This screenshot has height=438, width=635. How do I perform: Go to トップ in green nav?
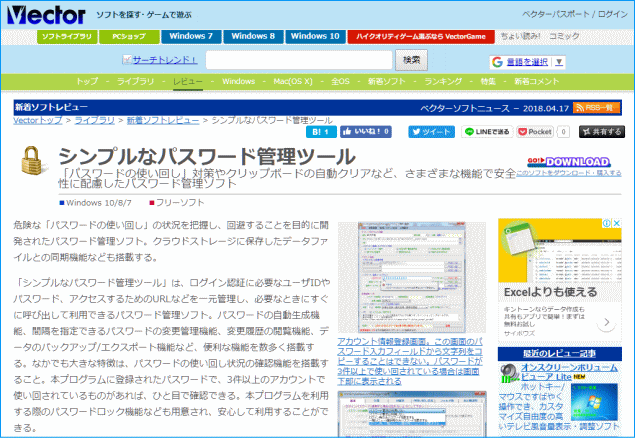pyautogui.click(x=87, y=81)
